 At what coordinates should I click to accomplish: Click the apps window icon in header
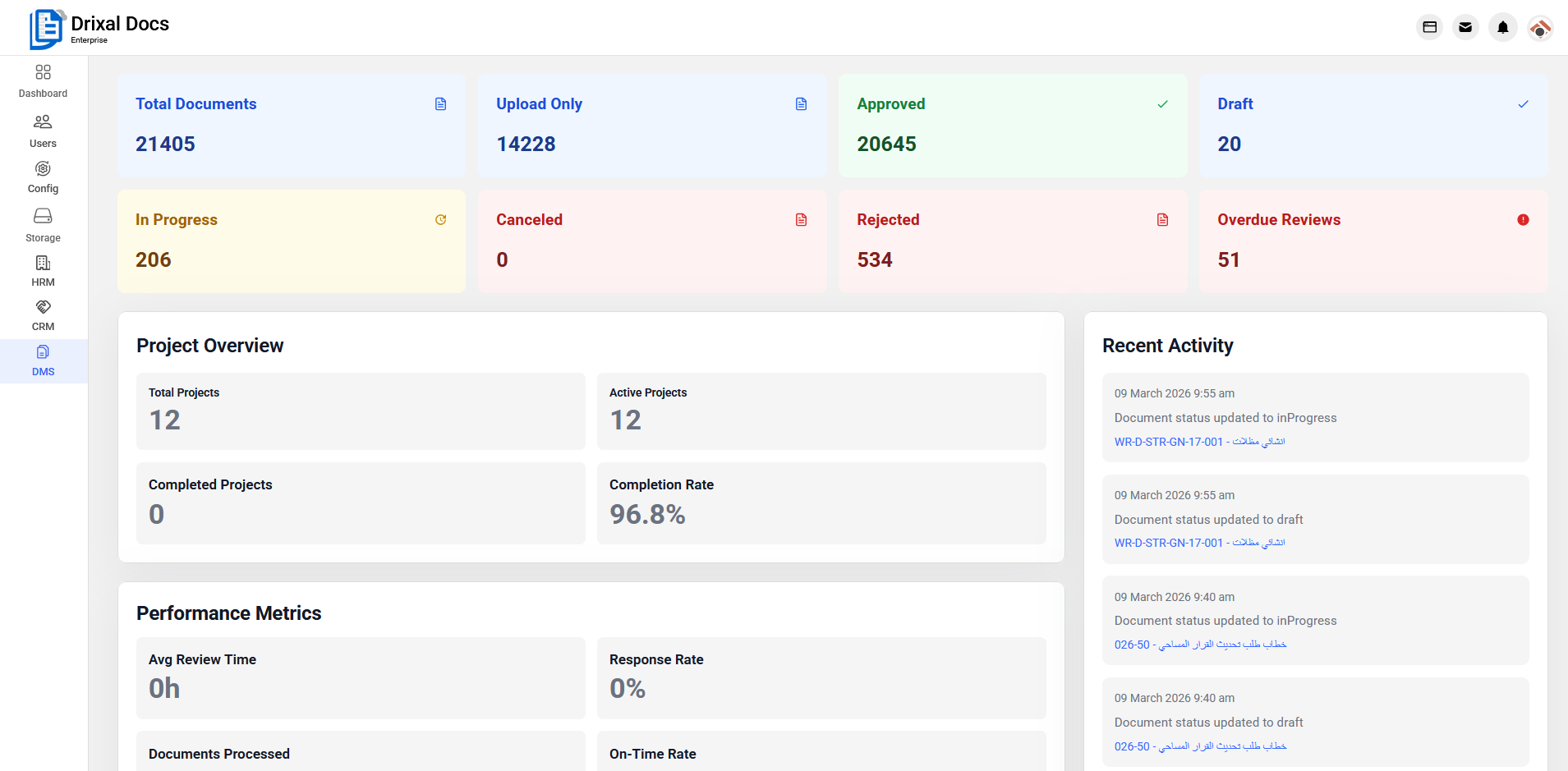[1429, 27]
